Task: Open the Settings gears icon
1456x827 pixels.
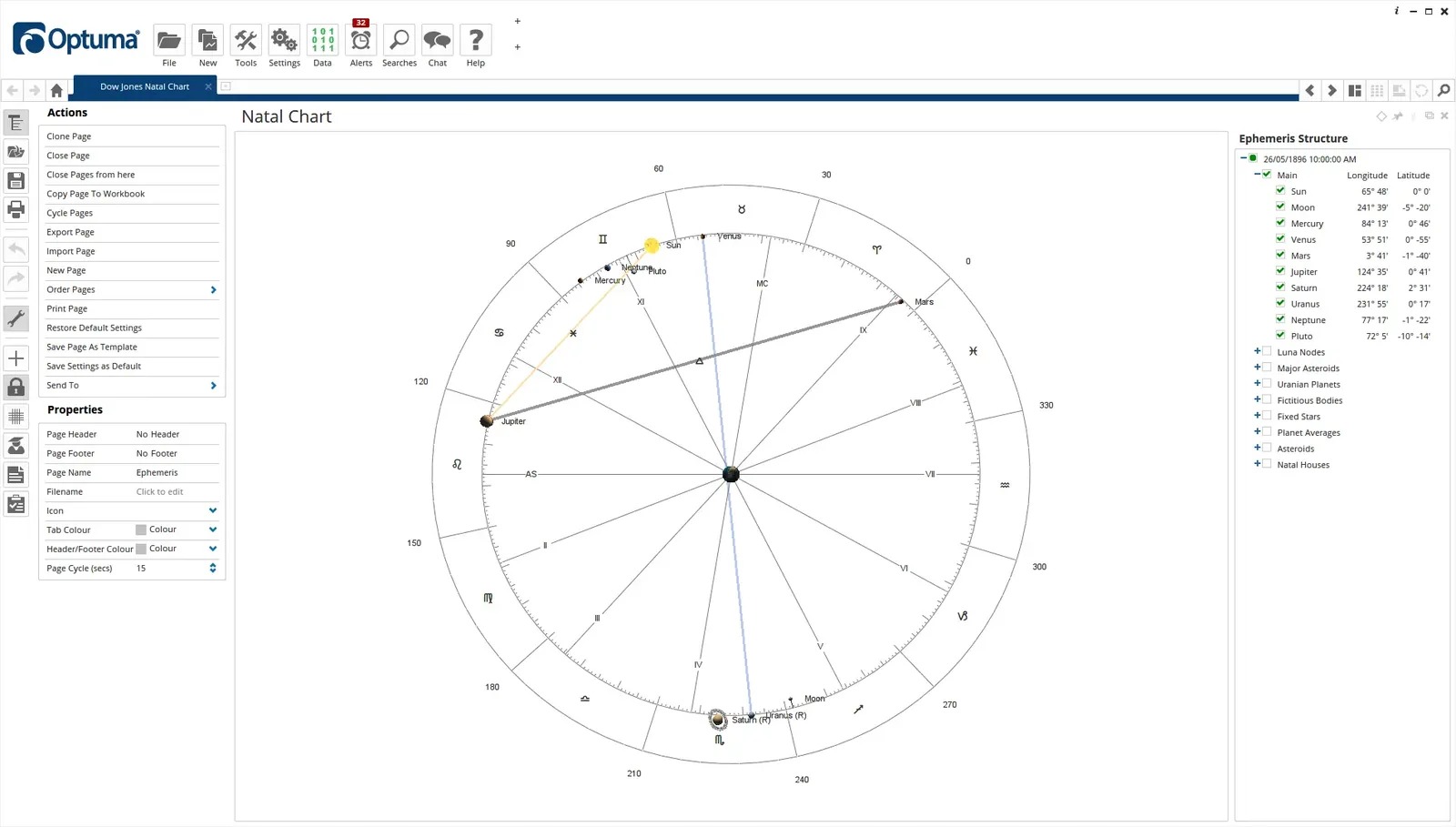Action: click(x=284, y=40)
